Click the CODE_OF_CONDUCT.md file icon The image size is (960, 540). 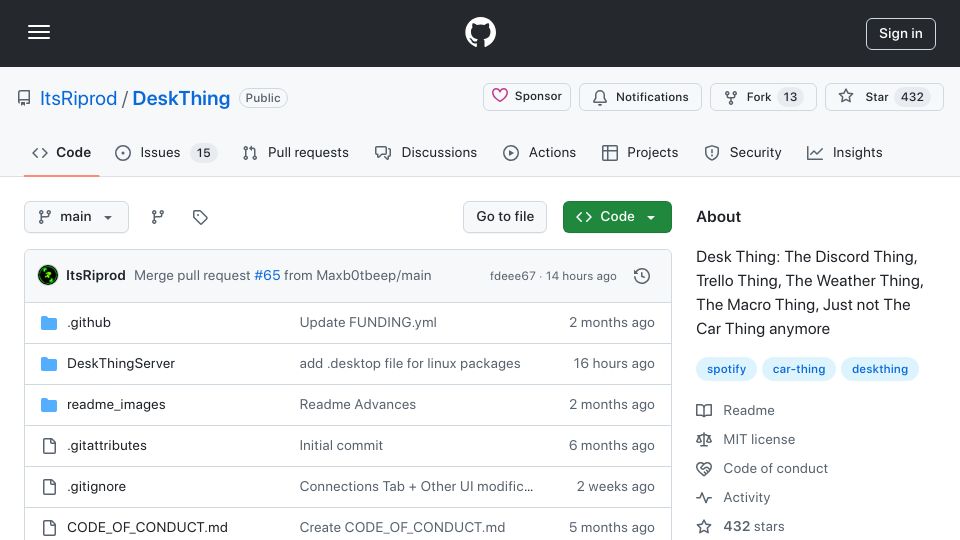click(49, 528)
